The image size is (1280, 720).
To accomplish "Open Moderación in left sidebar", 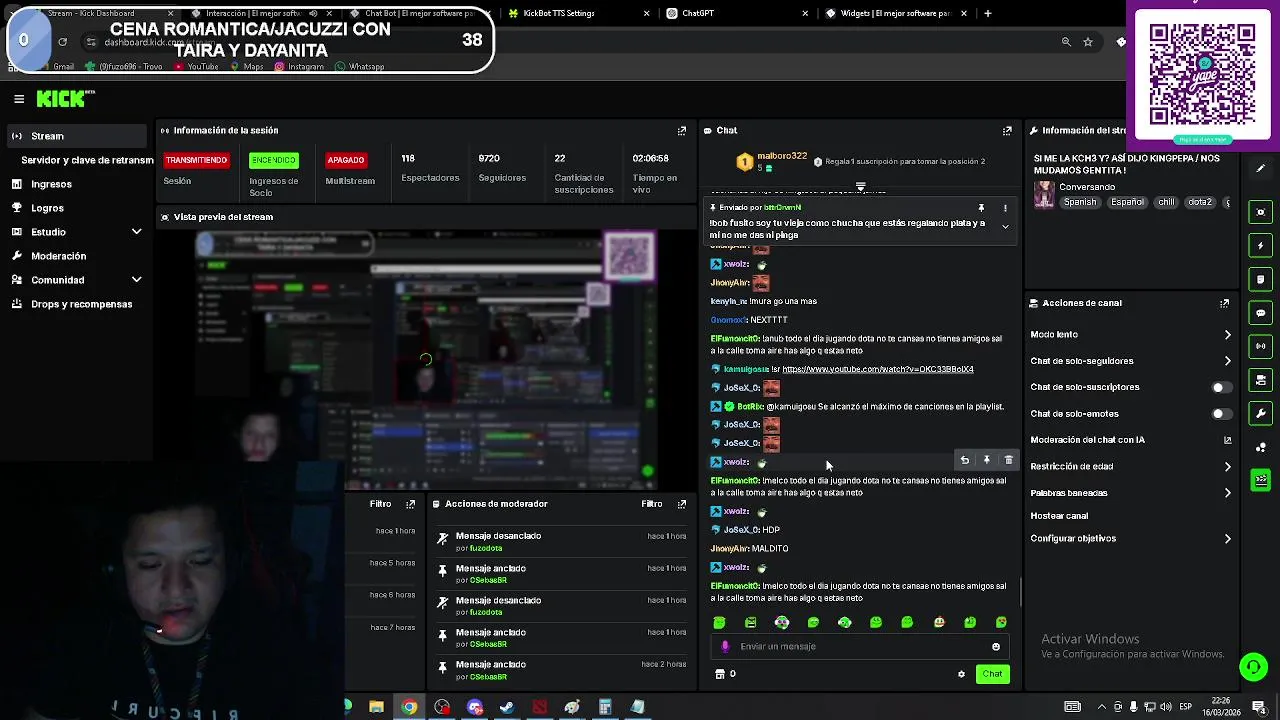I will 58,256.
